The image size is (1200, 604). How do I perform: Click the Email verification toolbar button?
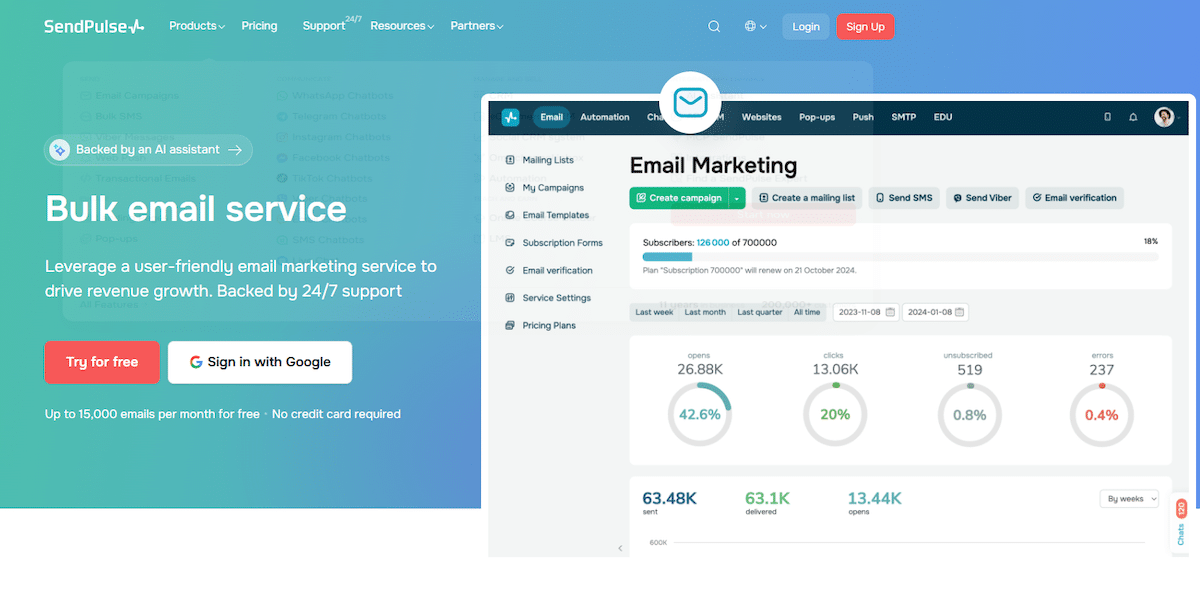click(1074, 198)
